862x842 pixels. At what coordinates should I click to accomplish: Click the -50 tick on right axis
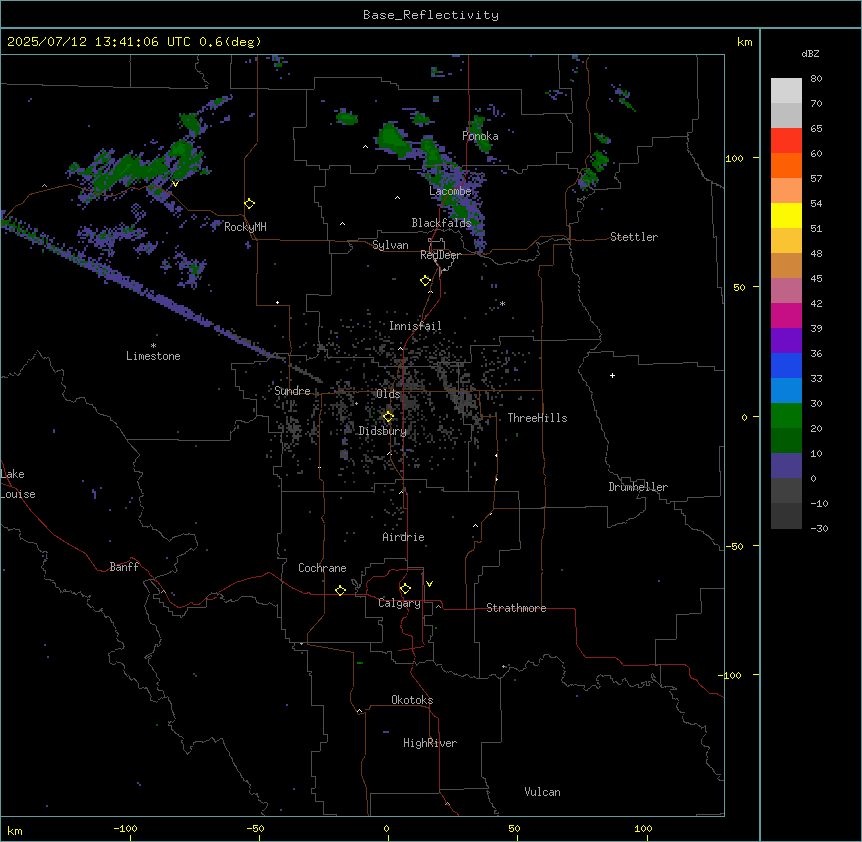point(734,546)
